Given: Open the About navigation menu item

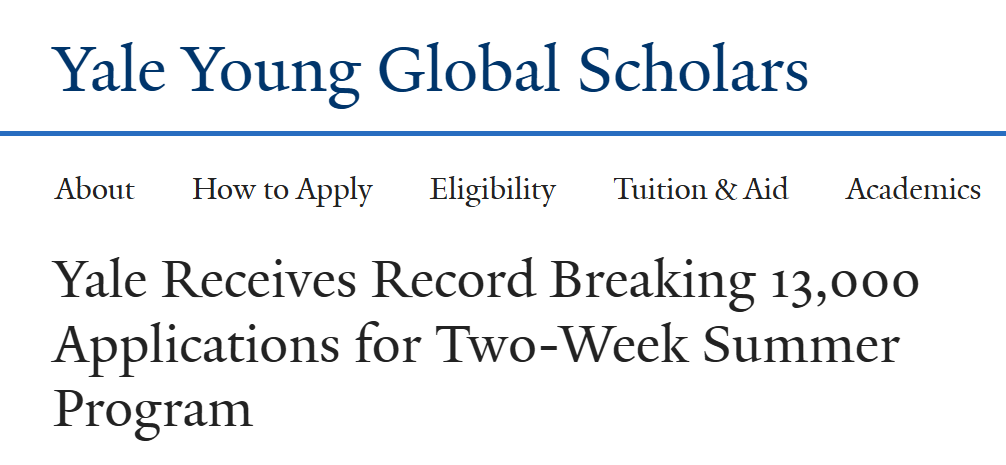Looking at the screenshot, I should point(94,189).
